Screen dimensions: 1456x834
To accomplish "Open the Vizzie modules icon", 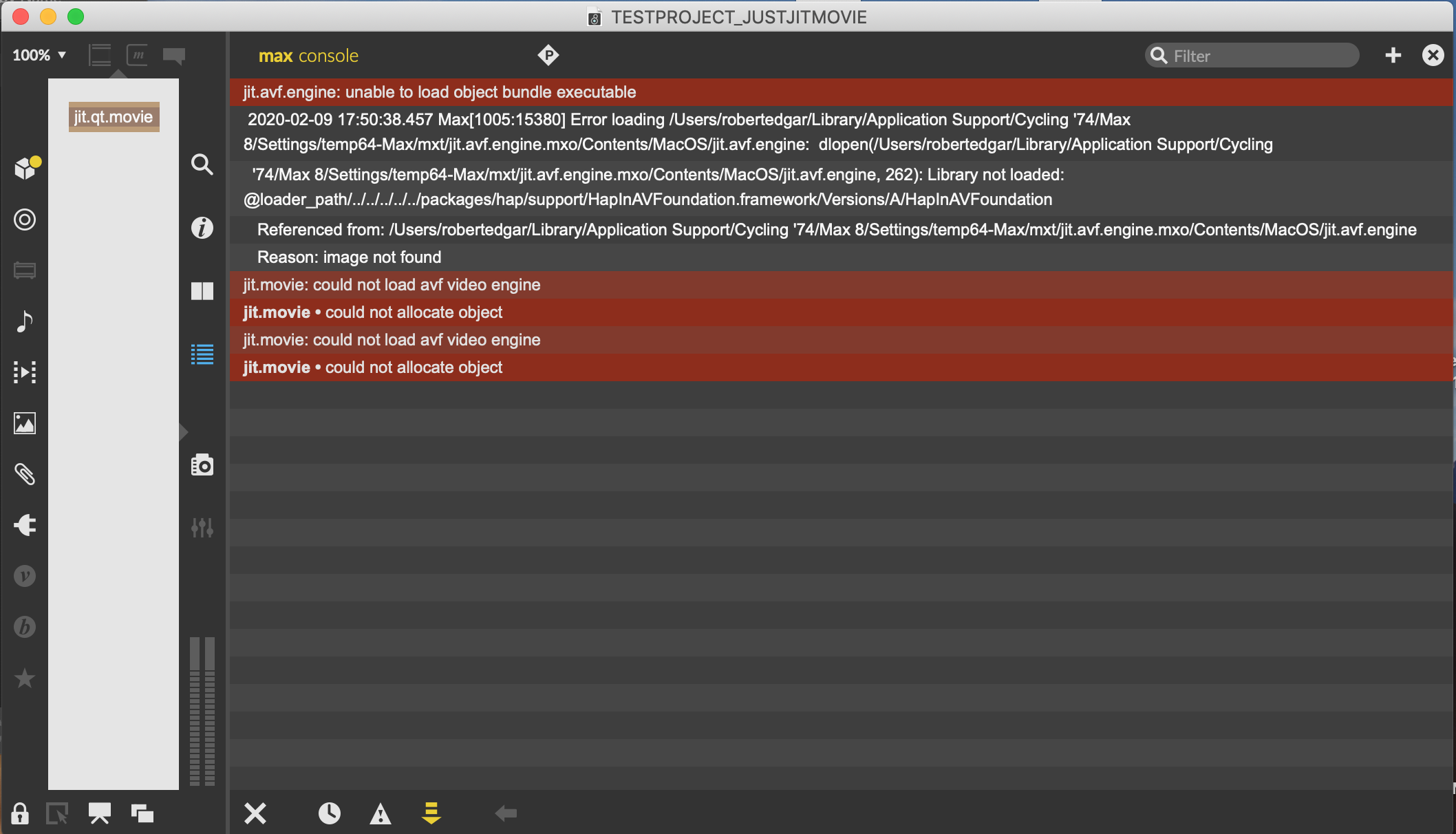I will point(25,576).
